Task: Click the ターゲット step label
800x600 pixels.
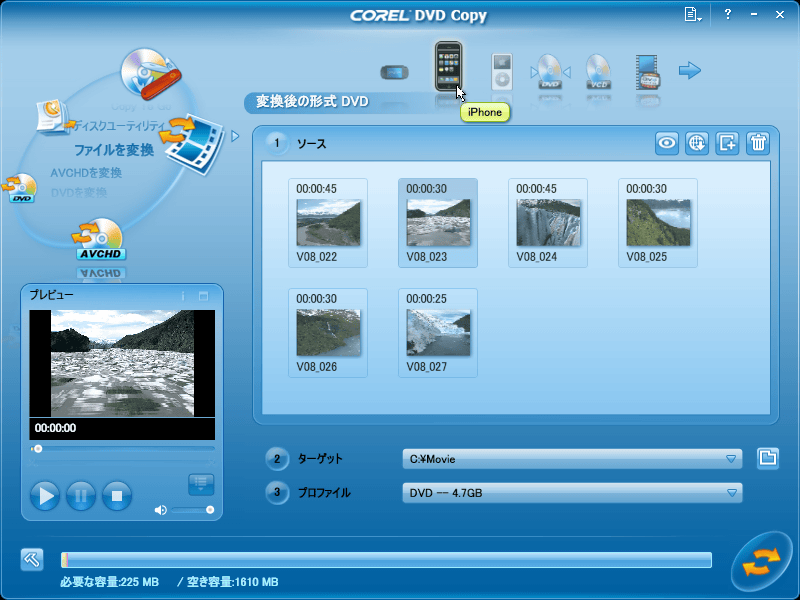Action: (320, 459)
